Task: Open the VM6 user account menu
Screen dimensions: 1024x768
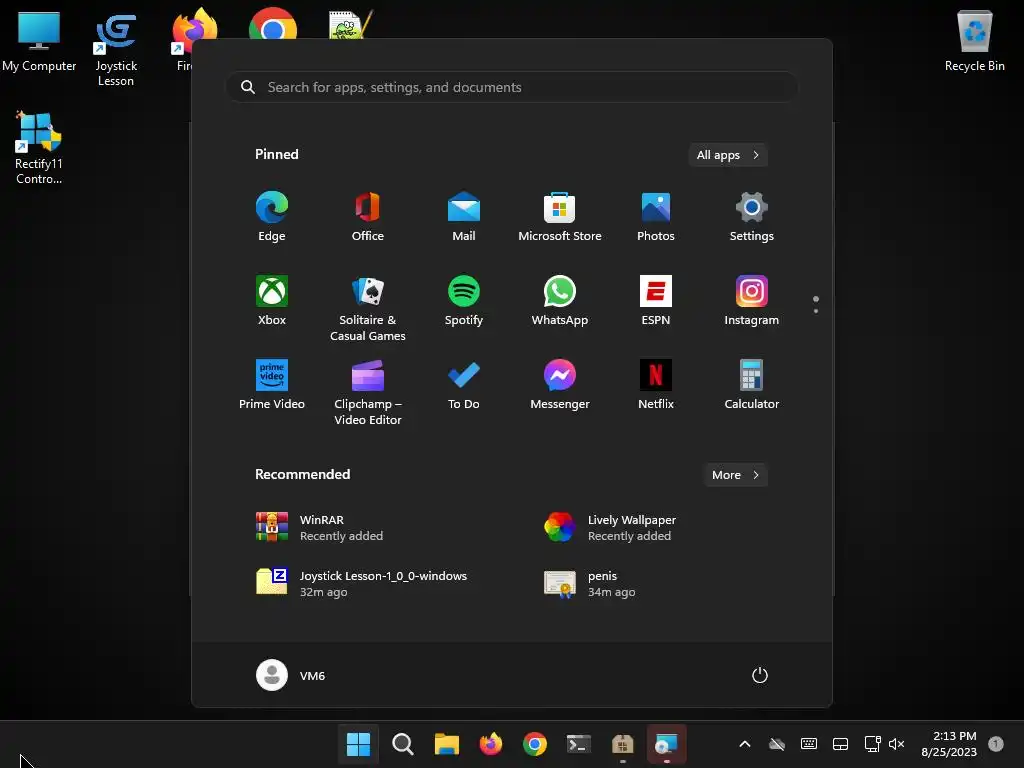Action: click(x=291, y=675)
